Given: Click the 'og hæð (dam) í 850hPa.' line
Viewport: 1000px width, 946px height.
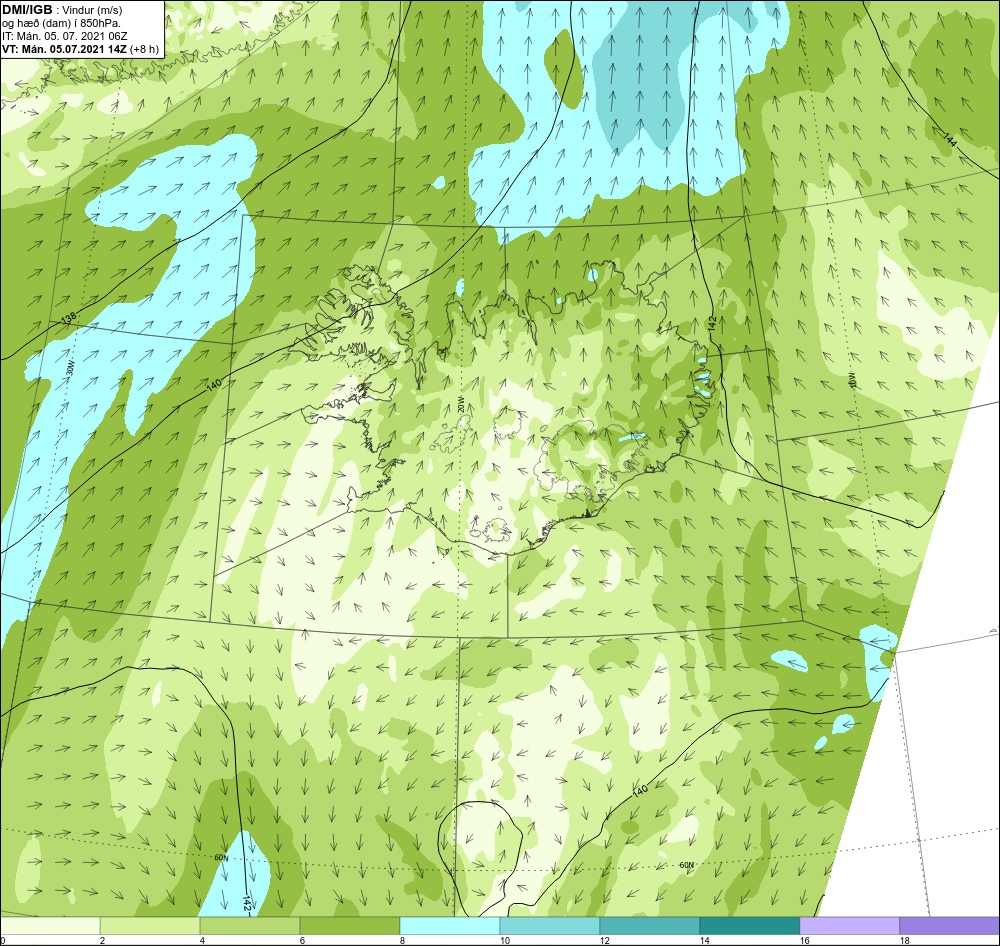Looking at the screenshot, I should tap(61, 23).
